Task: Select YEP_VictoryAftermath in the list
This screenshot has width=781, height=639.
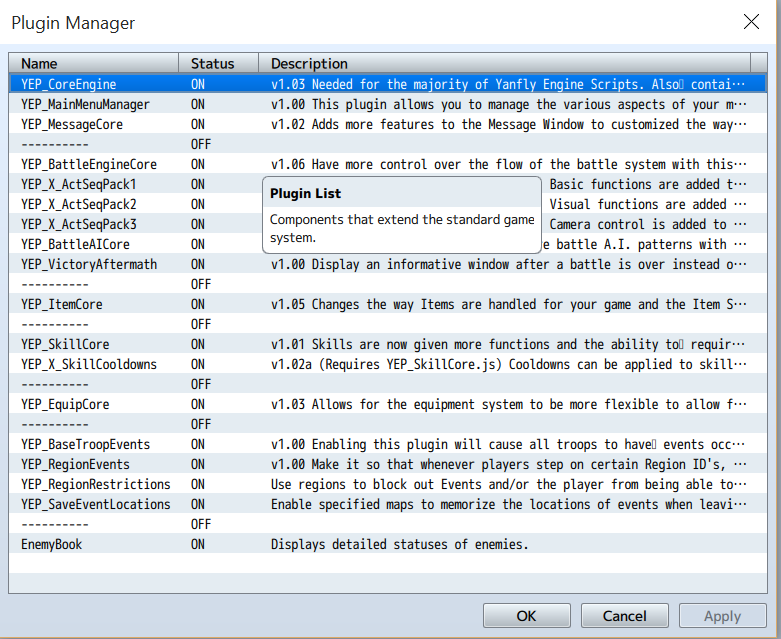Action: click(x=88, y=264)
